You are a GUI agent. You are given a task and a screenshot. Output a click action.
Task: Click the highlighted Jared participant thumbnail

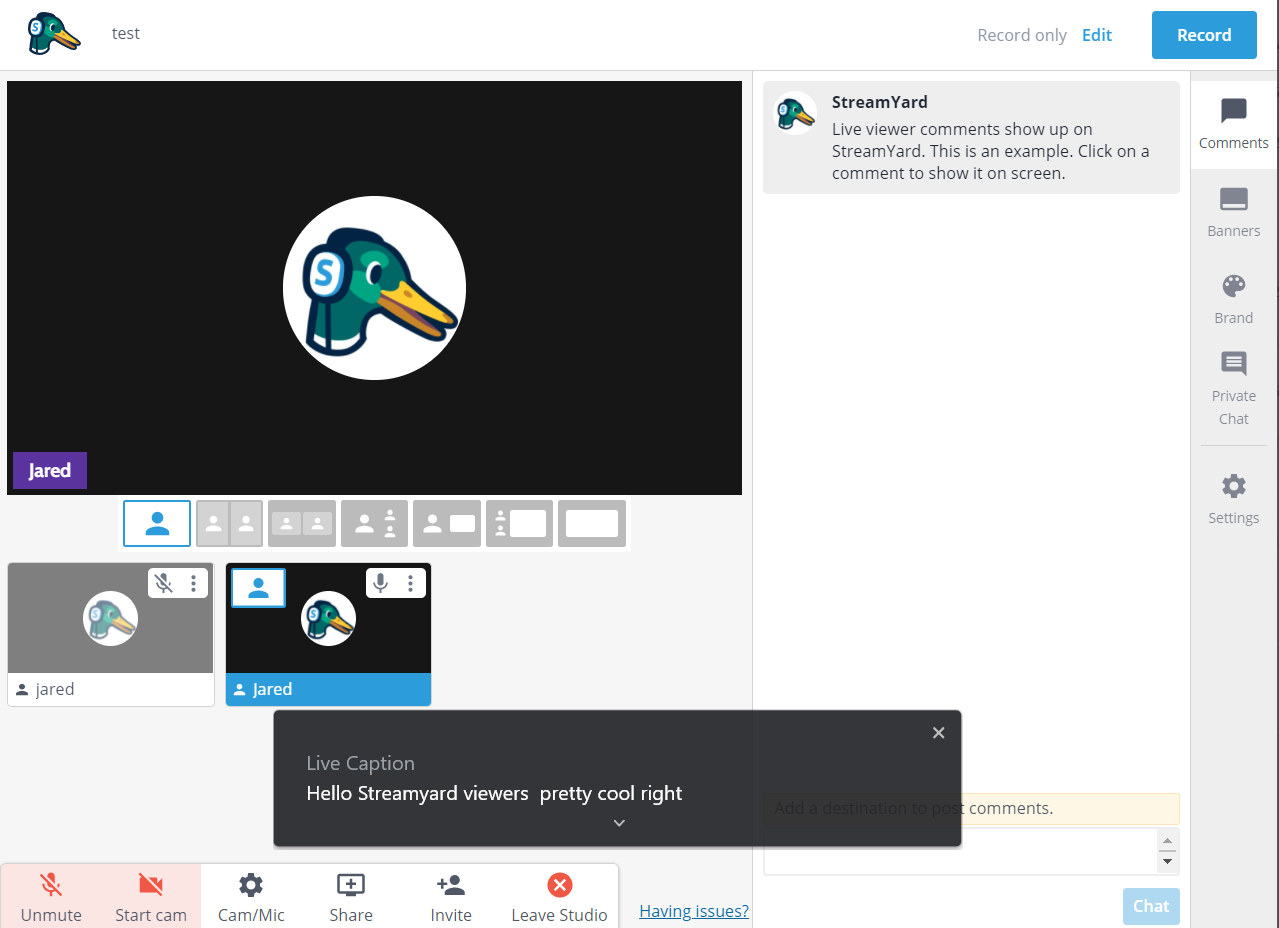328,634
